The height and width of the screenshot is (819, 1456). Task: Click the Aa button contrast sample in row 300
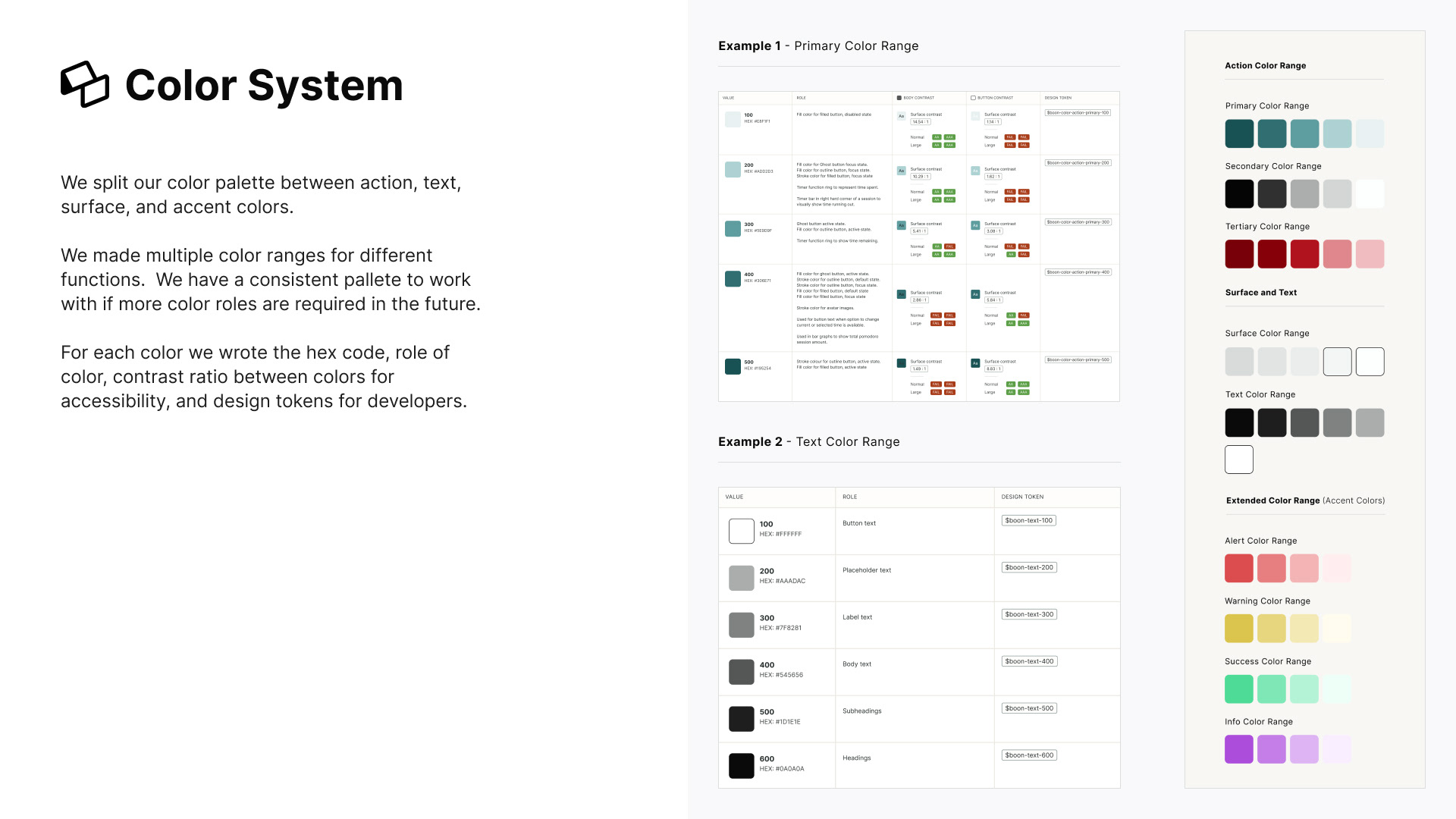(x=975, y=225)
